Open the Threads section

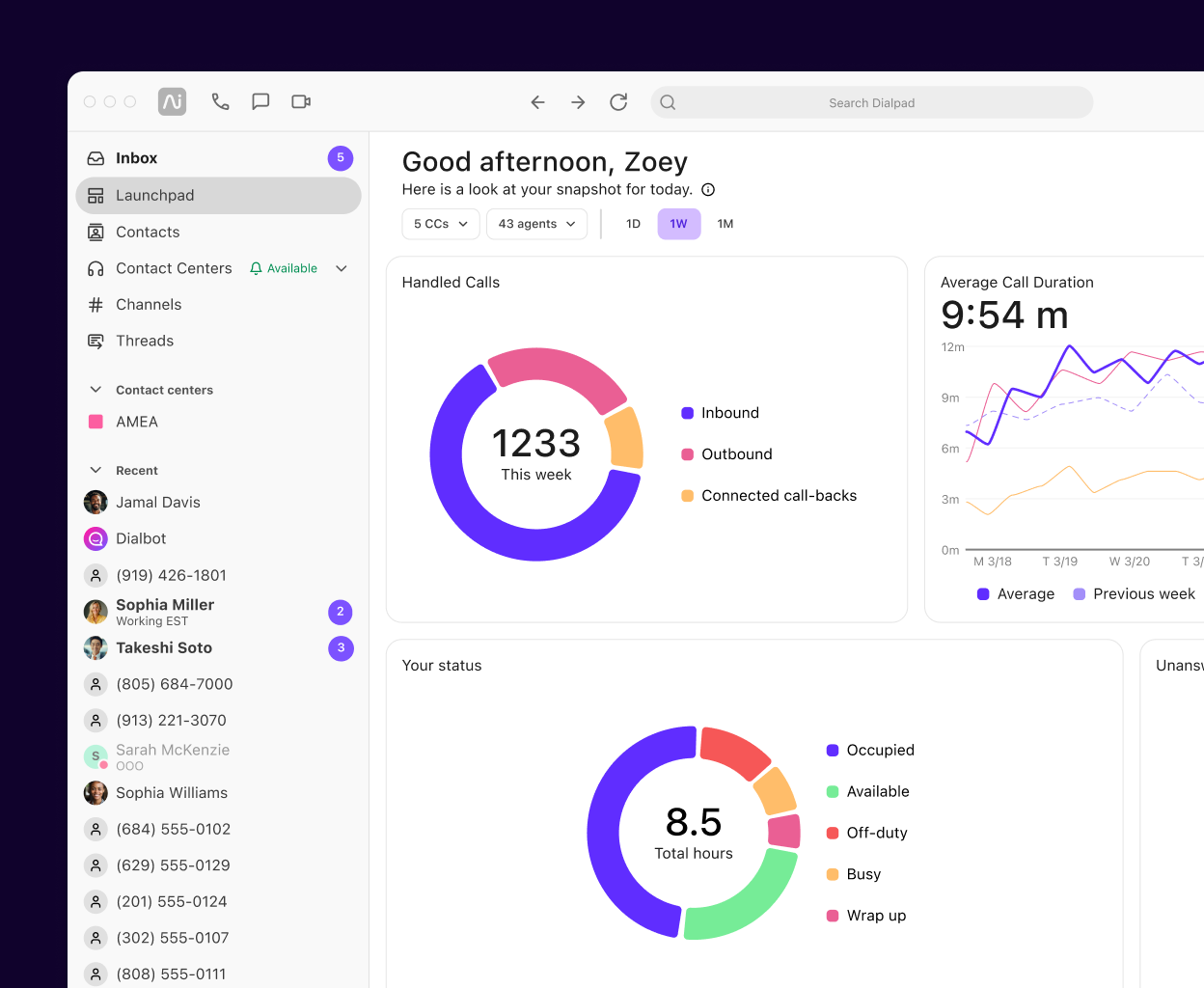click(x=144, y=341)
